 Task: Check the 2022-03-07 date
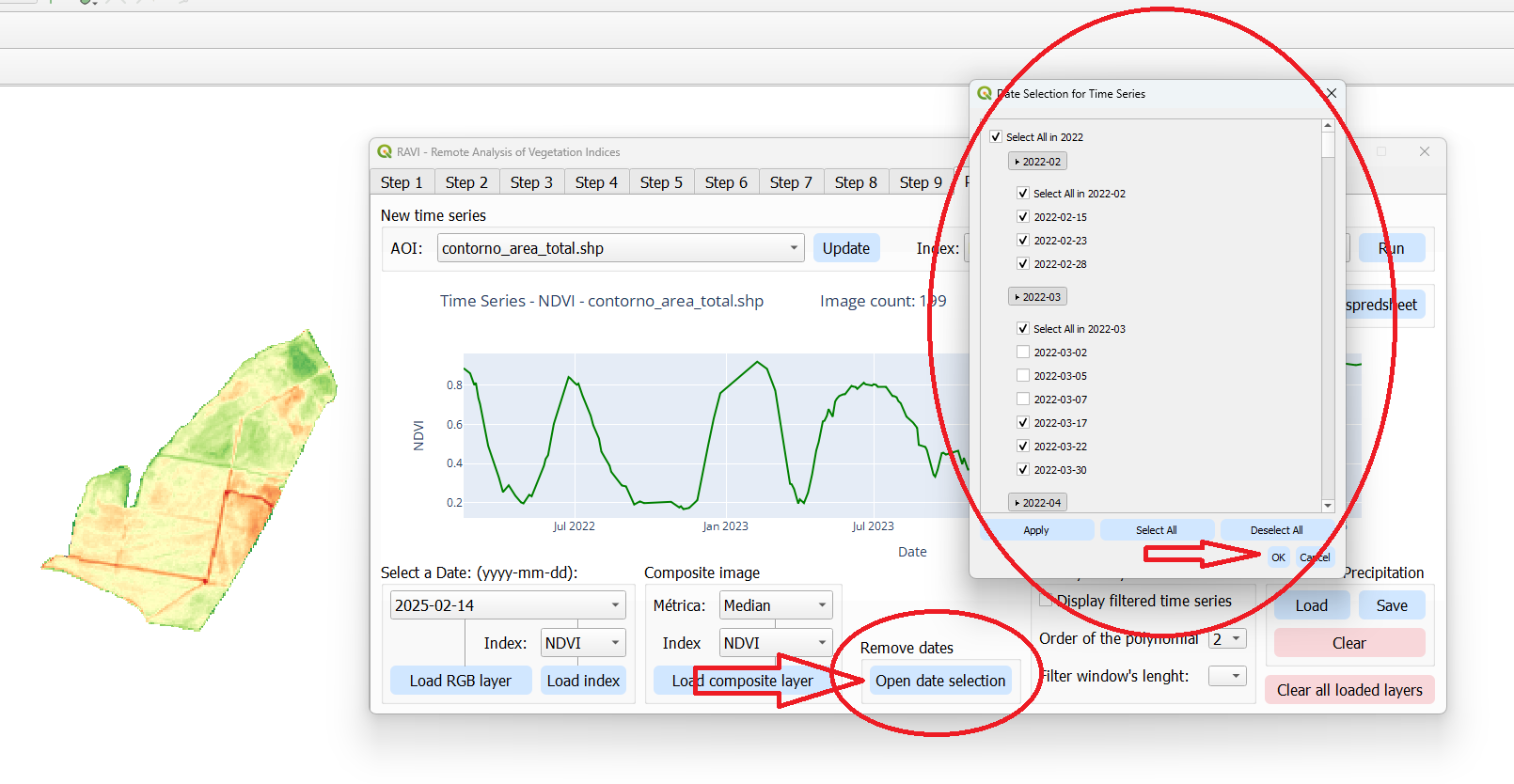click(1023, 400)
